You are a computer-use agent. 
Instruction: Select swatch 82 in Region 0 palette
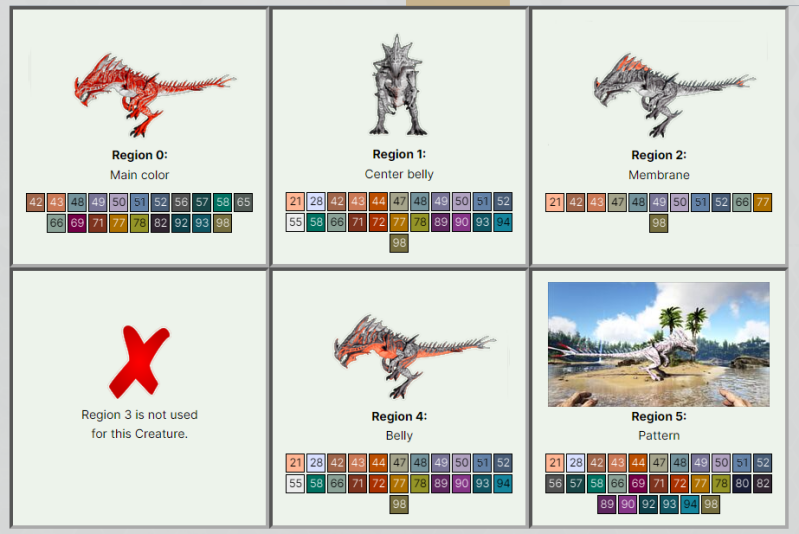pos(161,223)
